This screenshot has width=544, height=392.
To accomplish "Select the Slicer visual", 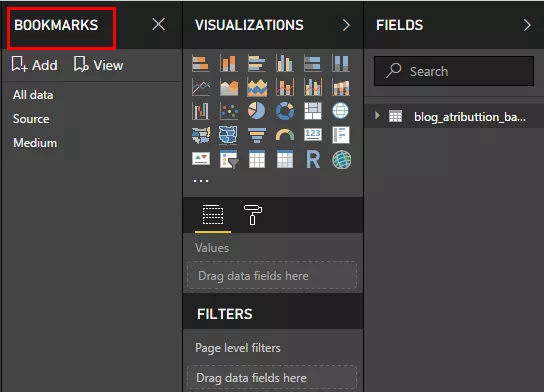I will (x=229, y=160).
